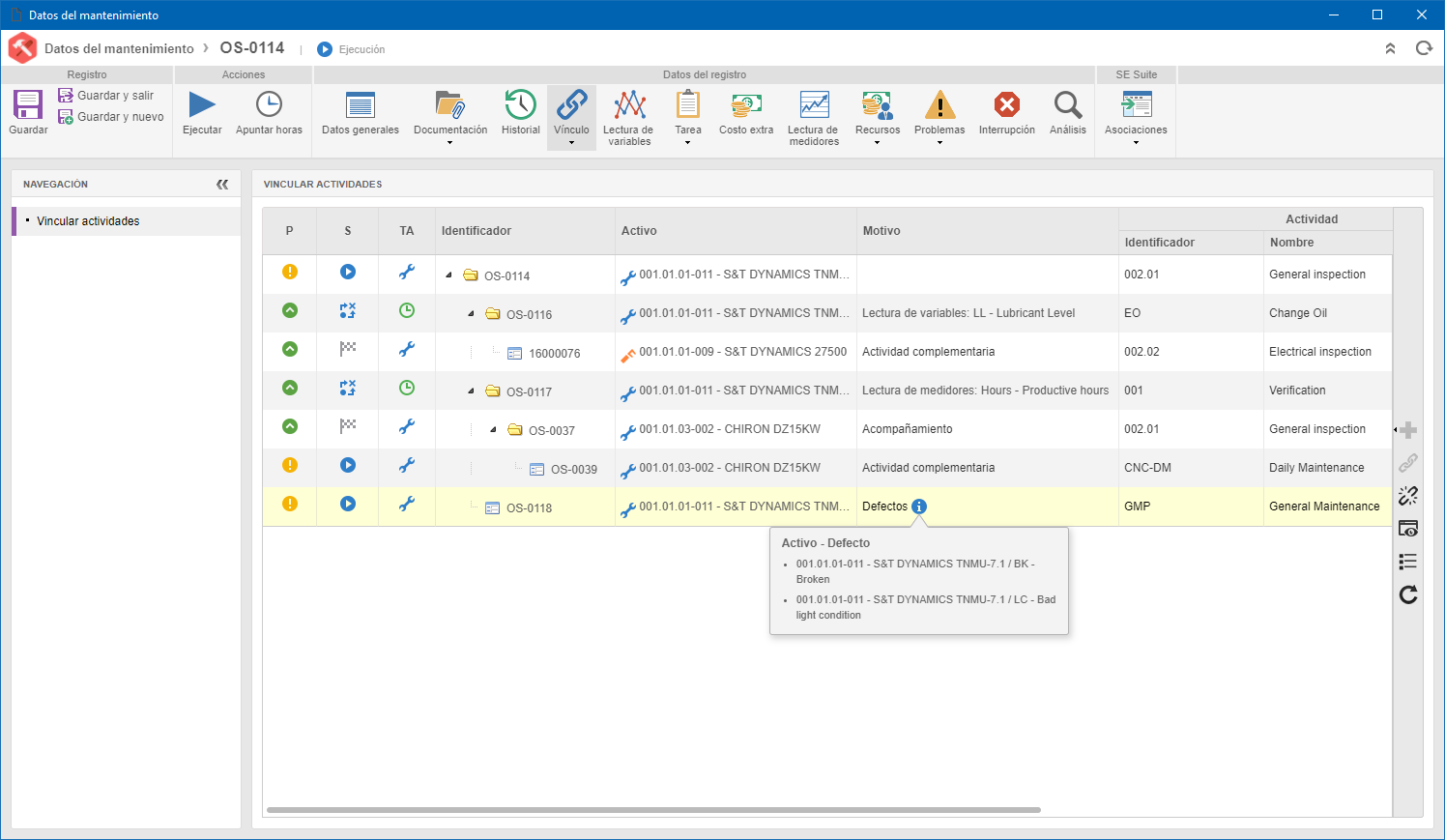The width and height of the screenshot is (1445, 840).
Task: Open the Historial record icon
Action: point(520,104)
